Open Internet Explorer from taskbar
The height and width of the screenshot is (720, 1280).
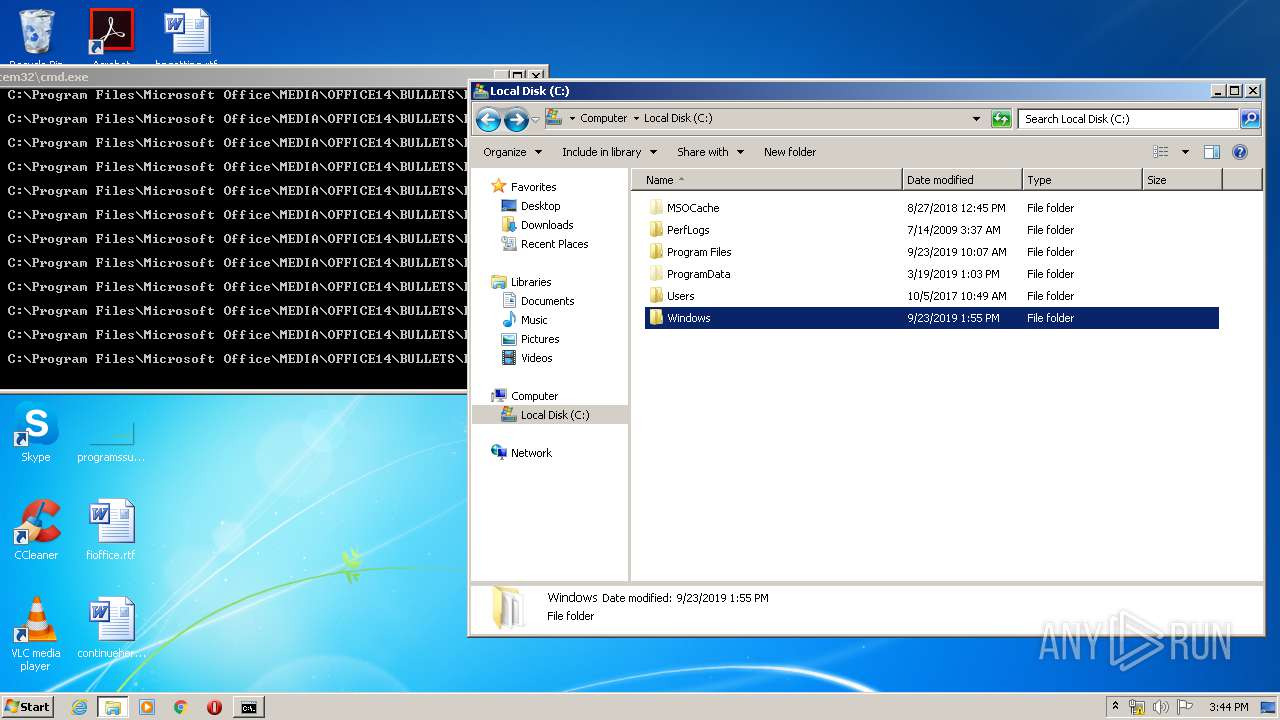tap(79, 707)
